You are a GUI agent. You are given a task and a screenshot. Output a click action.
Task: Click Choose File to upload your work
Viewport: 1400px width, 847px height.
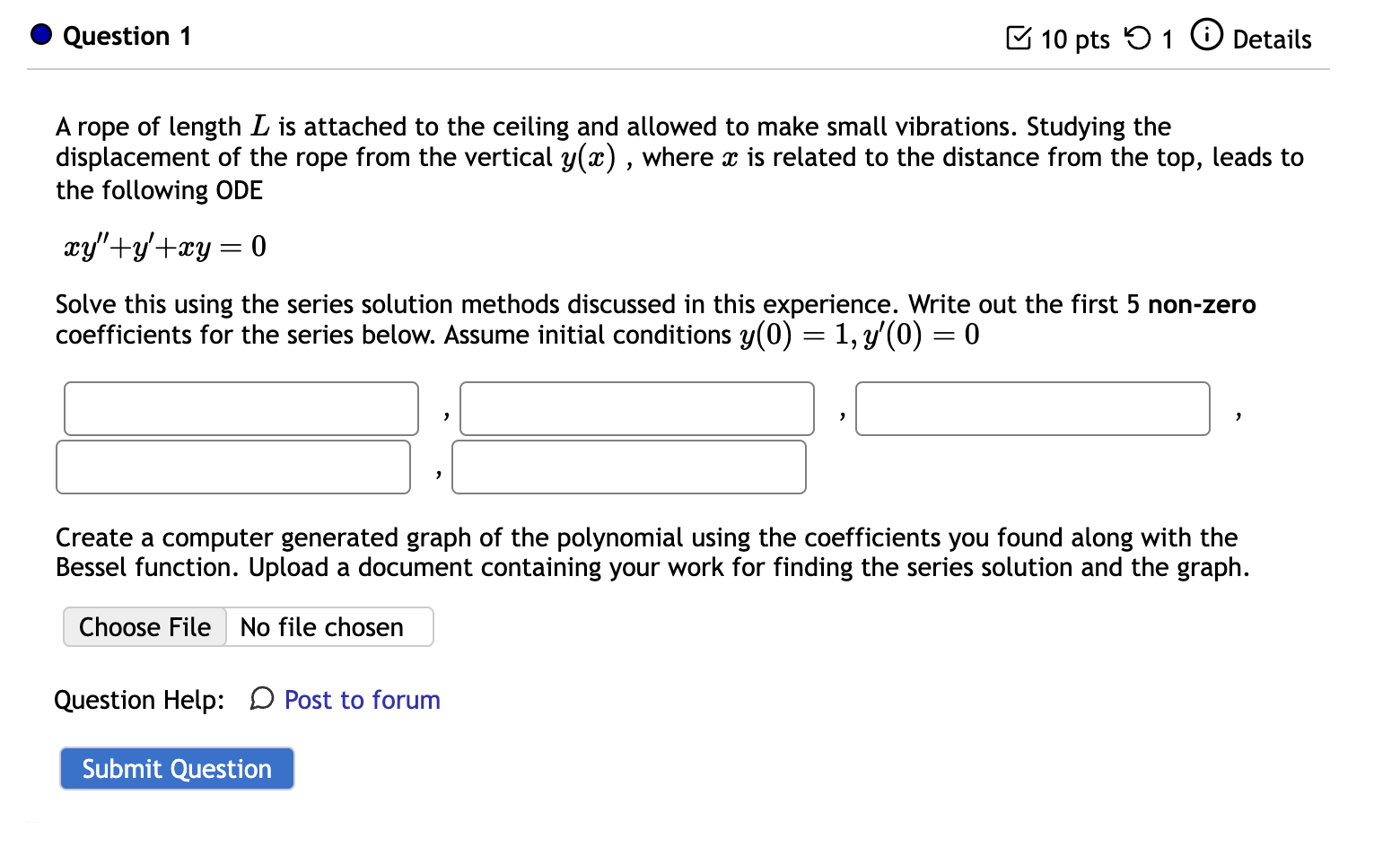144,626
